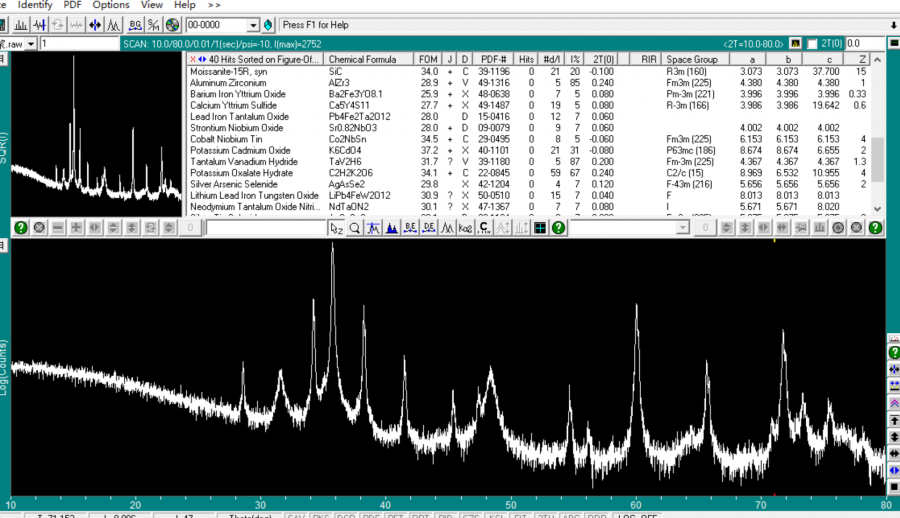This screenshot has width=900, height=518.
Task: Click the BE background edit tool
Action: click(x=411, y=228)
